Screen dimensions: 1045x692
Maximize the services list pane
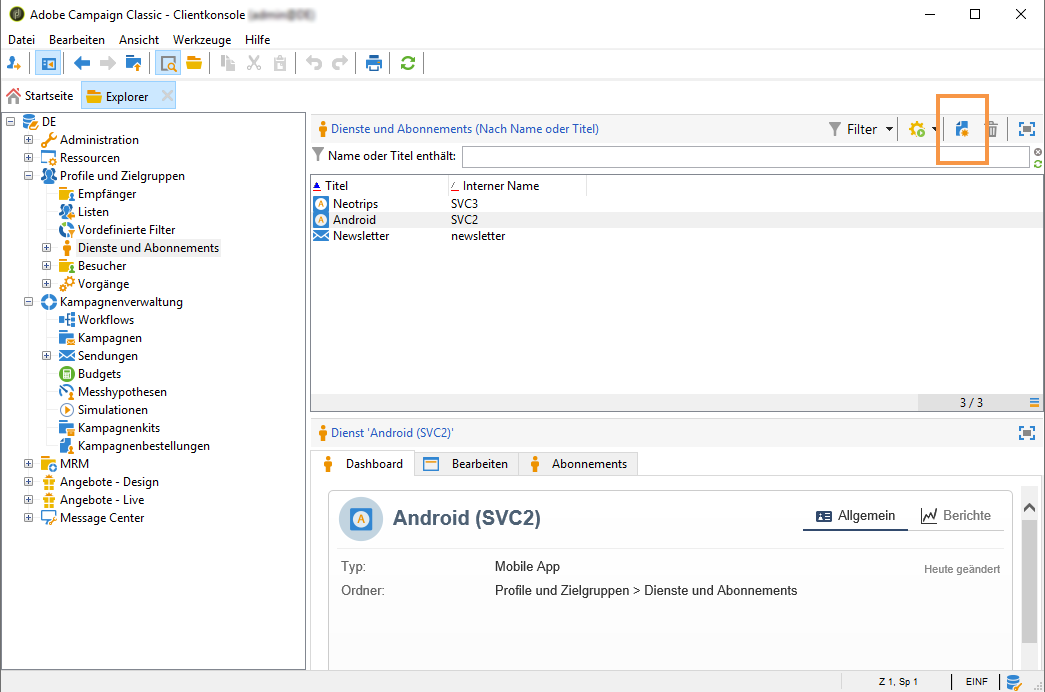1027,129
